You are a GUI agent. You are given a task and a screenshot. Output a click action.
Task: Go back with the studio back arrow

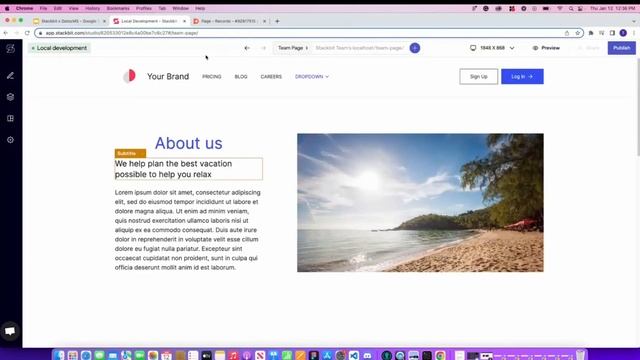[x=247, y=48]
